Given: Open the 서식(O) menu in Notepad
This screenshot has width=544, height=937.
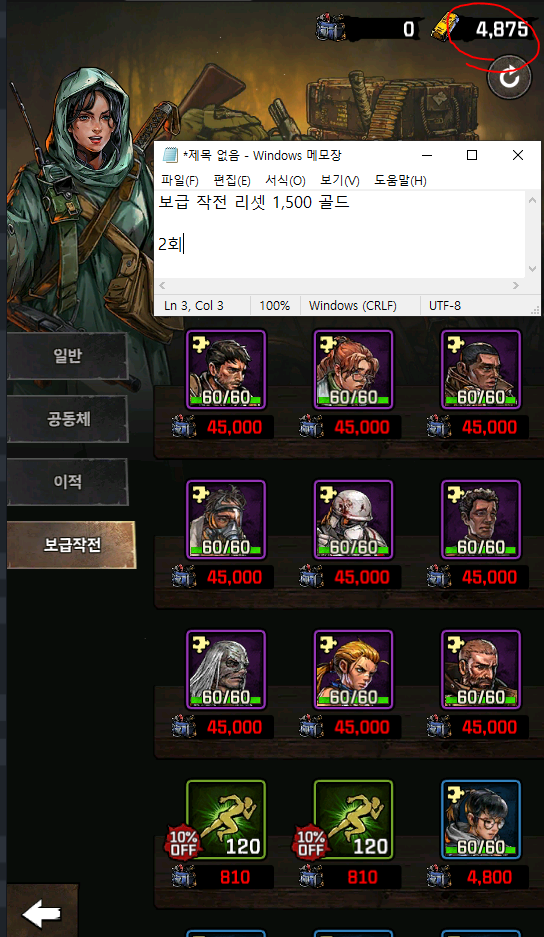Looking at the screenshot, I should (285, 180).
